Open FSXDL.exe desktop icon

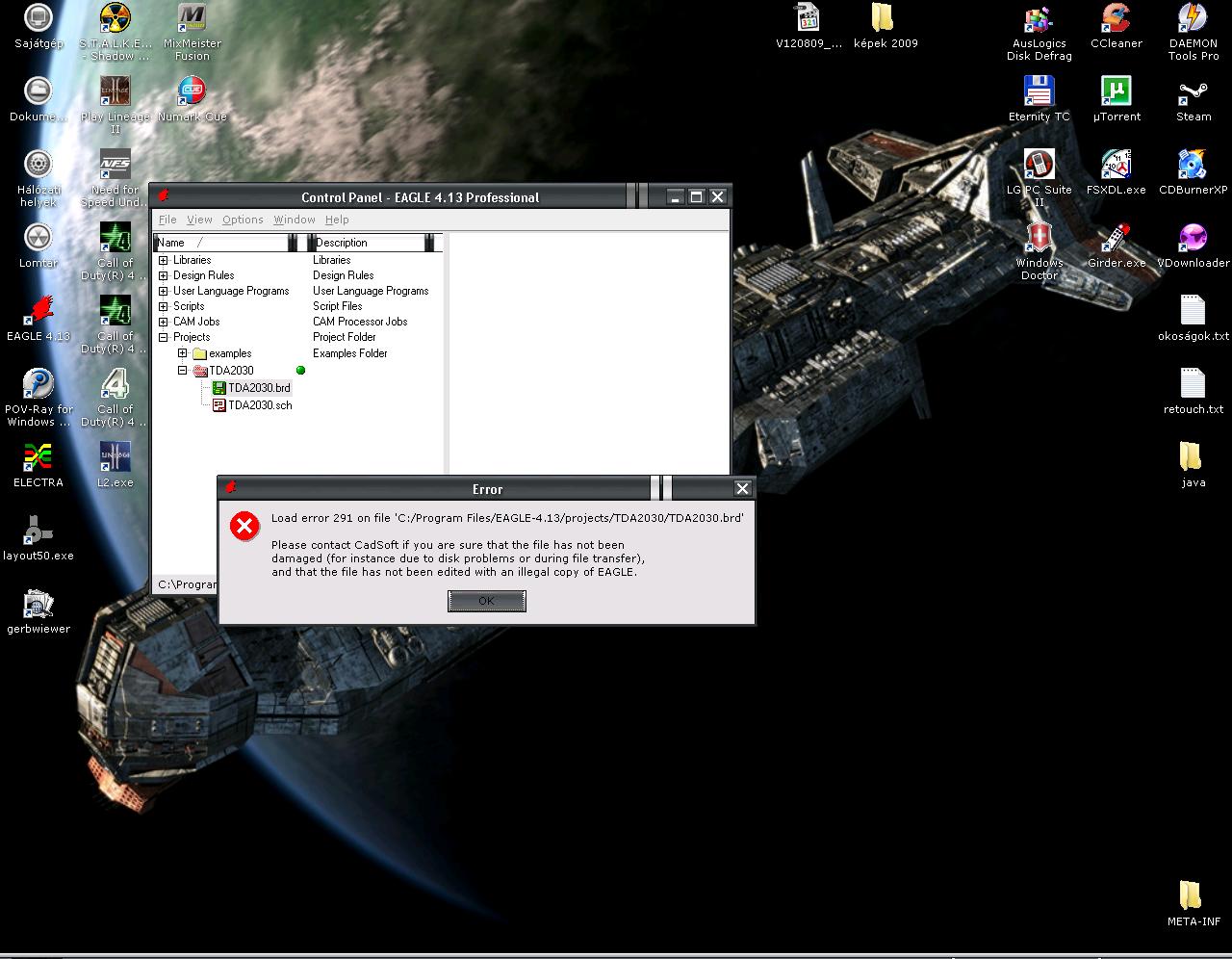[1116, 173]
